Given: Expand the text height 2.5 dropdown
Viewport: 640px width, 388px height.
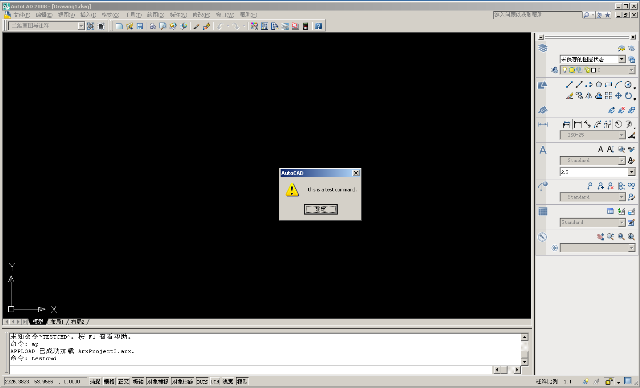Looking at the screenshot, I should [x=631, y=172].
